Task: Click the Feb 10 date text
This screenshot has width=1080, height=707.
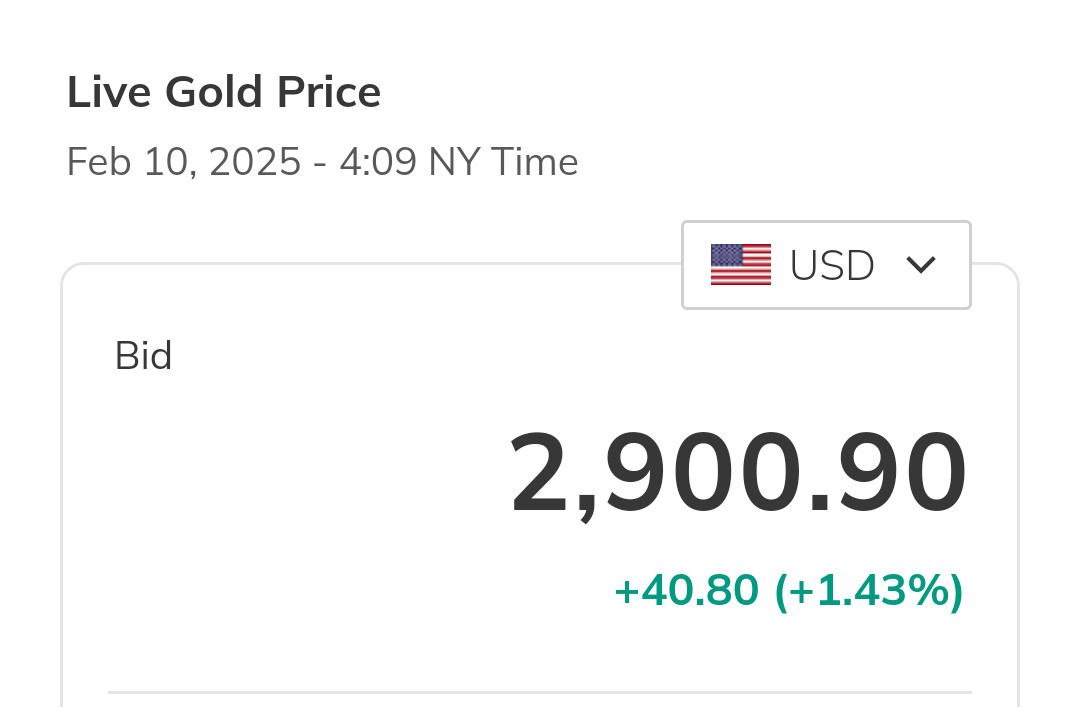Action: [126, 162]
